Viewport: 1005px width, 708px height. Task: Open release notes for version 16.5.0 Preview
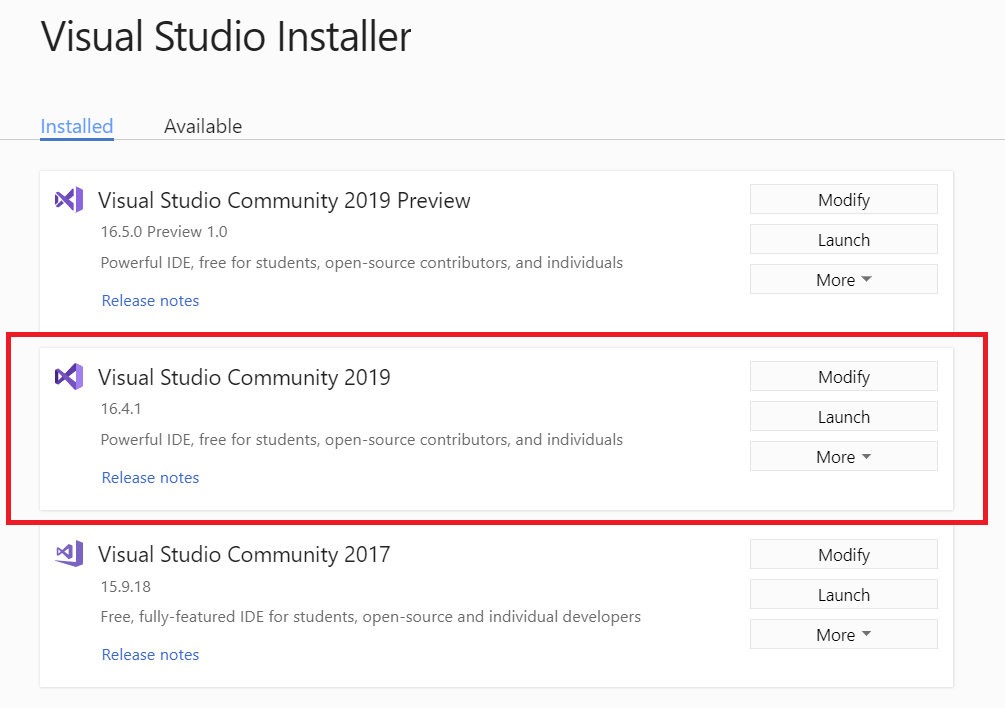tap(150, 300)
